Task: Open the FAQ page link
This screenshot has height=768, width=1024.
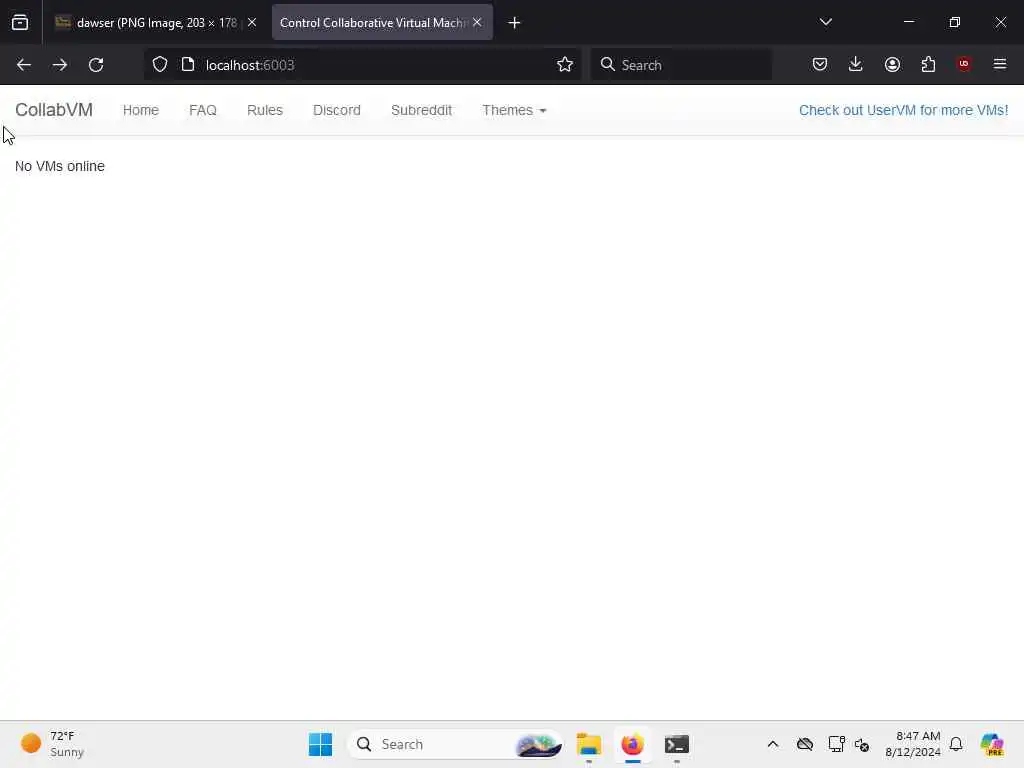Action: [x=202, y=110]
